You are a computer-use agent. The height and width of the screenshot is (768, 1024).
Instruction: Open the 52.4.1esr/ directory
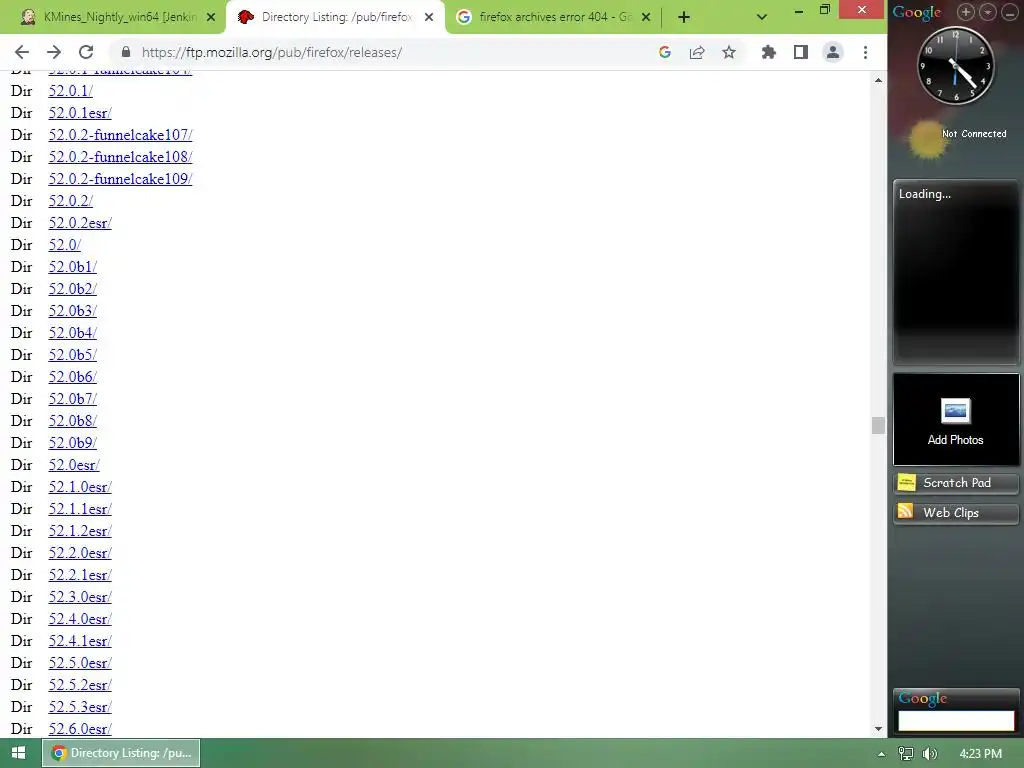click(x=80, y=641)
